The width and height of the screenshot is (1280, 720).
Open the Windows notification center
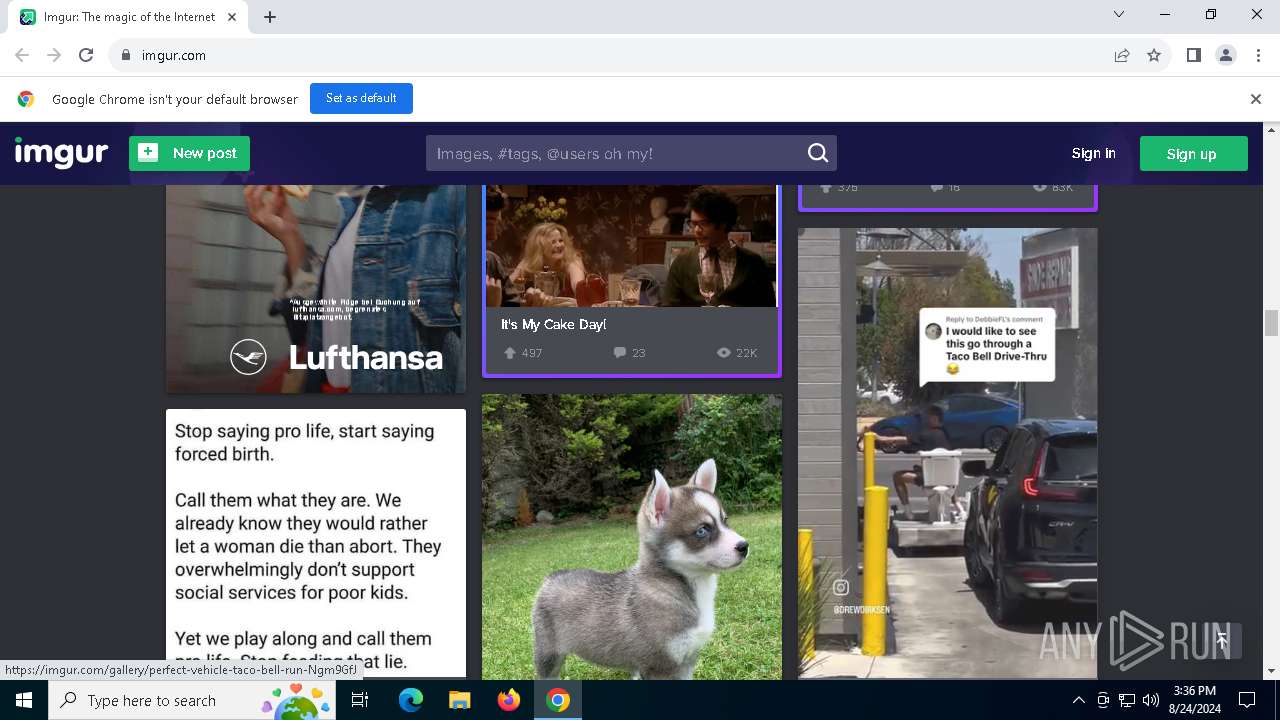pos(1247,700)
